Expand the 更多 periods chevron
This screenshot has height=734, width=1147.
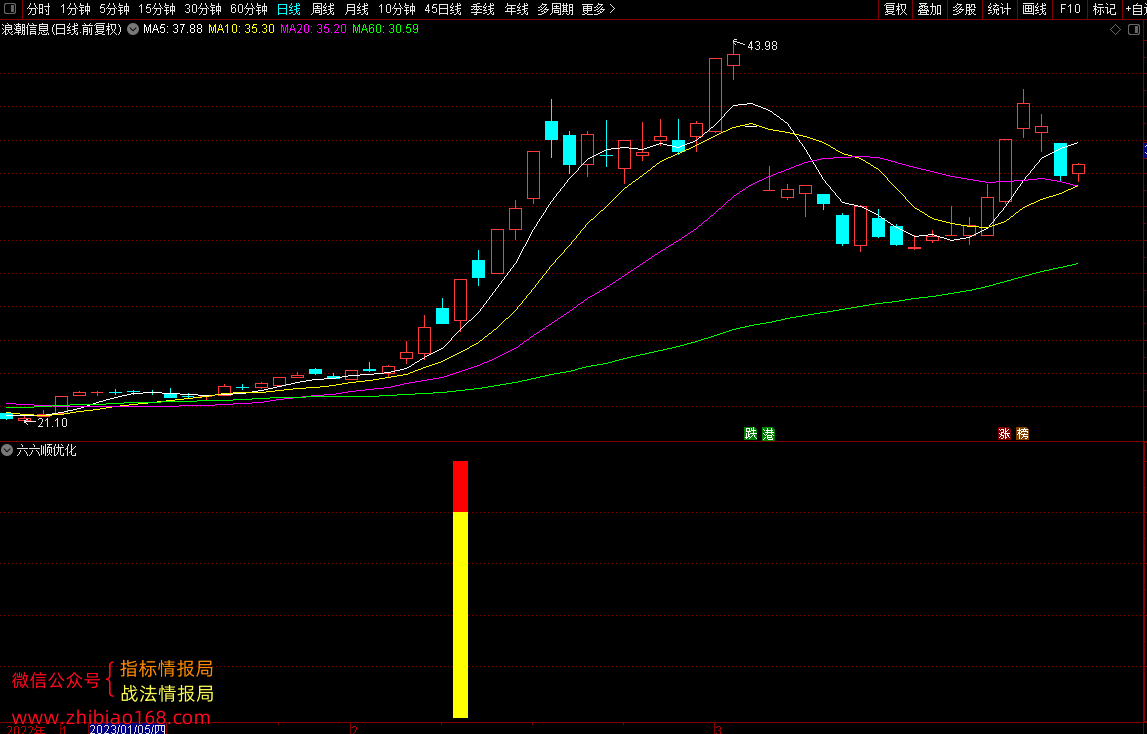(x=612, y=9)
